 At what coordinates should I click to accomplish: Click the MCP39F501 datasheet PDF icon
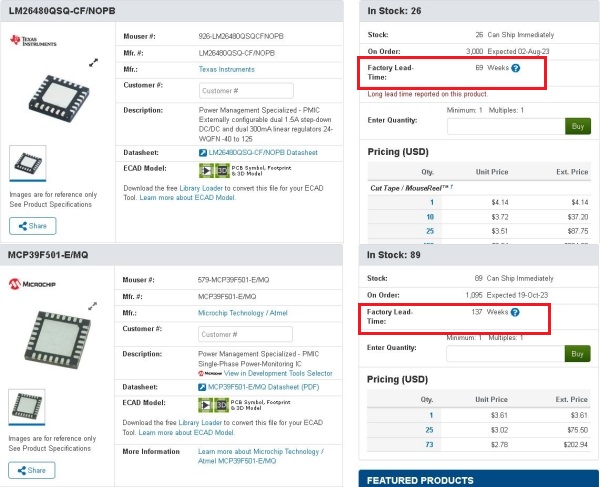click(x=202, y=387)
